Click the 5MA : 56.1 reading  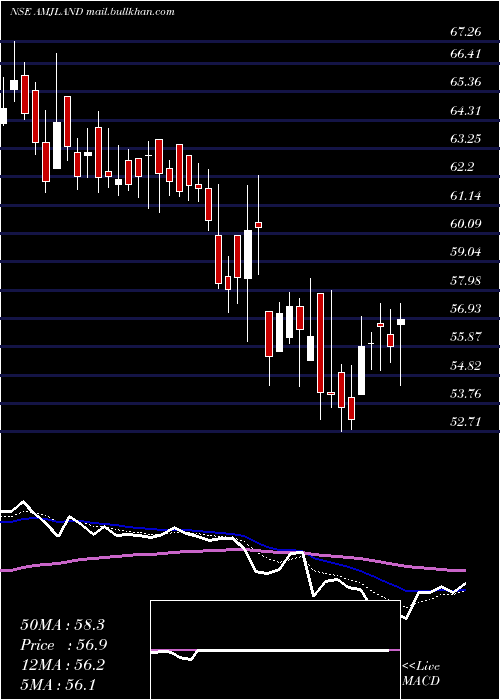click(x=58, y=685)
